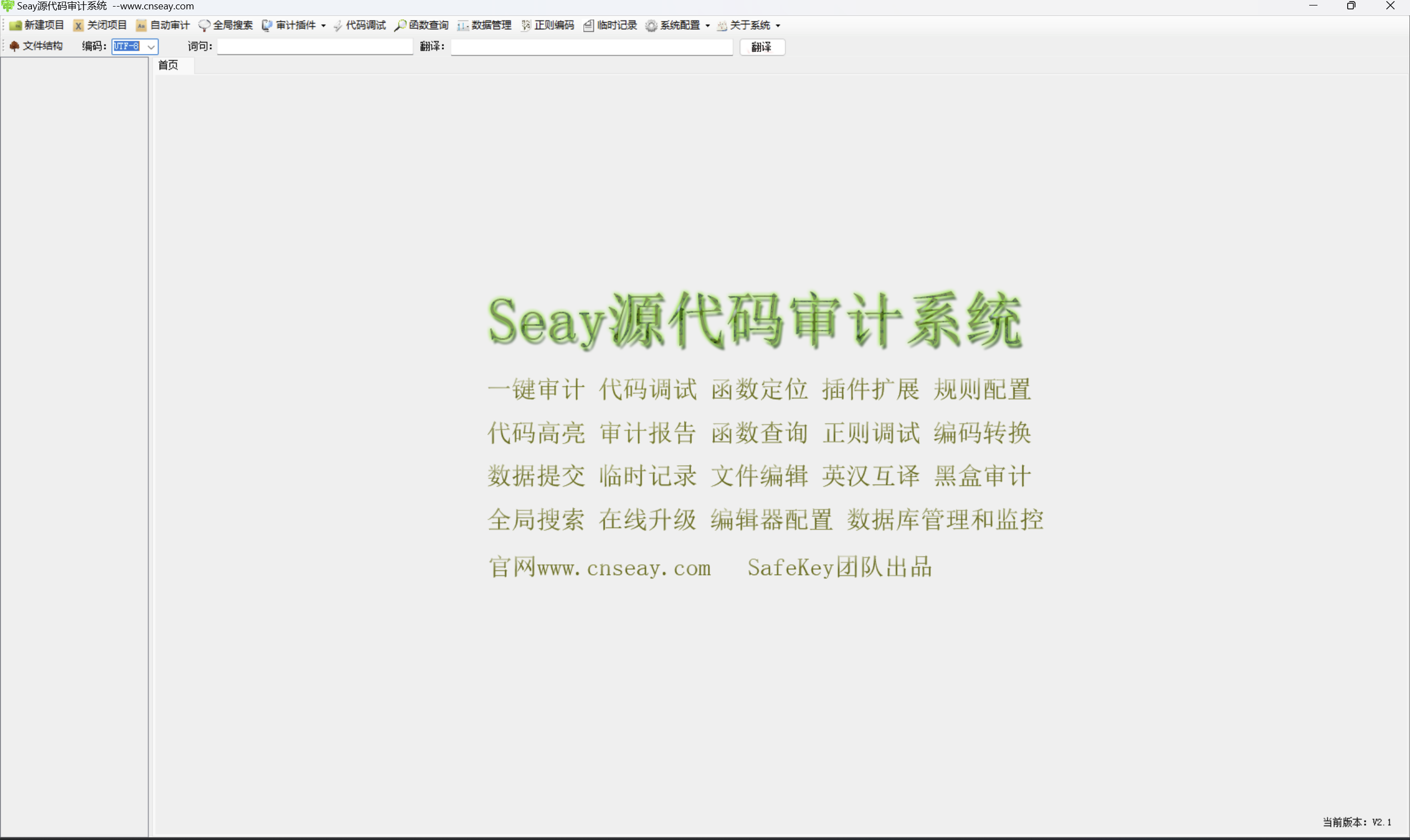Open 代码调试 code debugging tool
The image size is (1410, 840).
359,25
